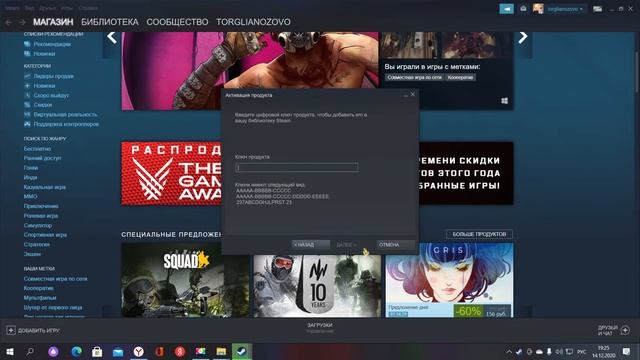Open Рекомендации in the sidebar
Screen dimensions: 640x360
pyautogui.click(x=52, y=44)
